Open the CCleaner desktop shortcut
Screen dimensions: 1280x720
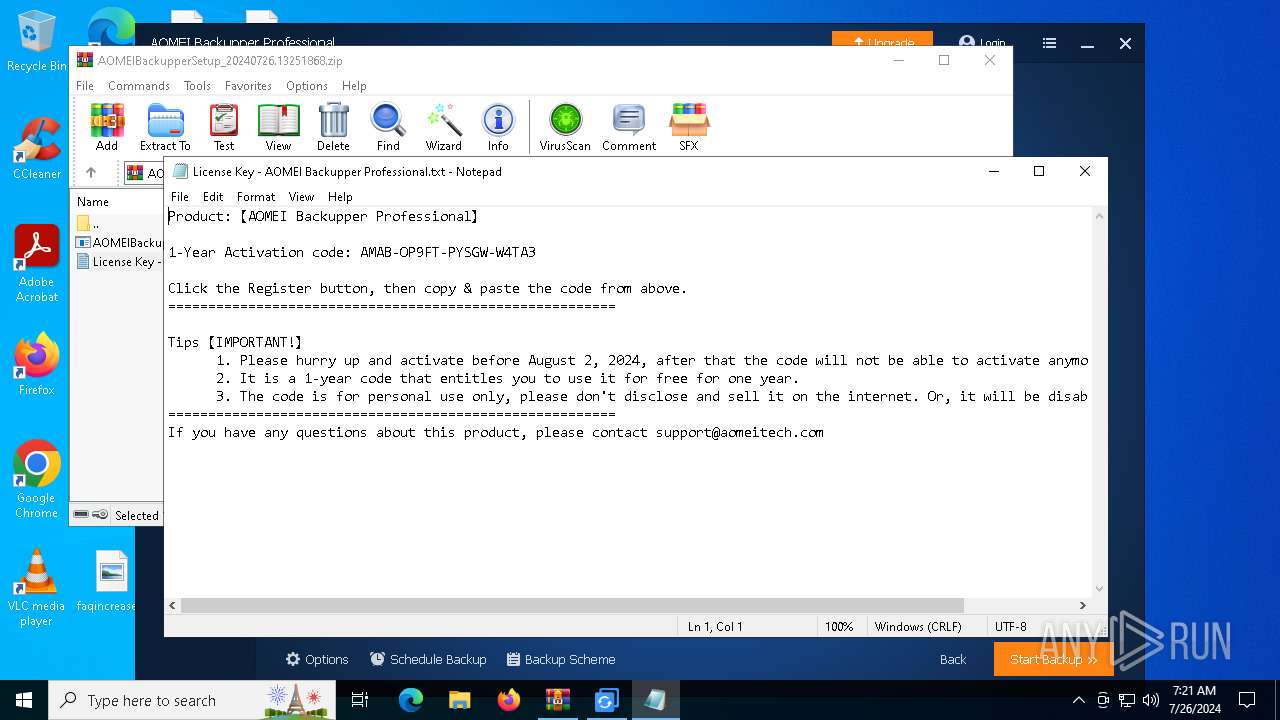36,148
